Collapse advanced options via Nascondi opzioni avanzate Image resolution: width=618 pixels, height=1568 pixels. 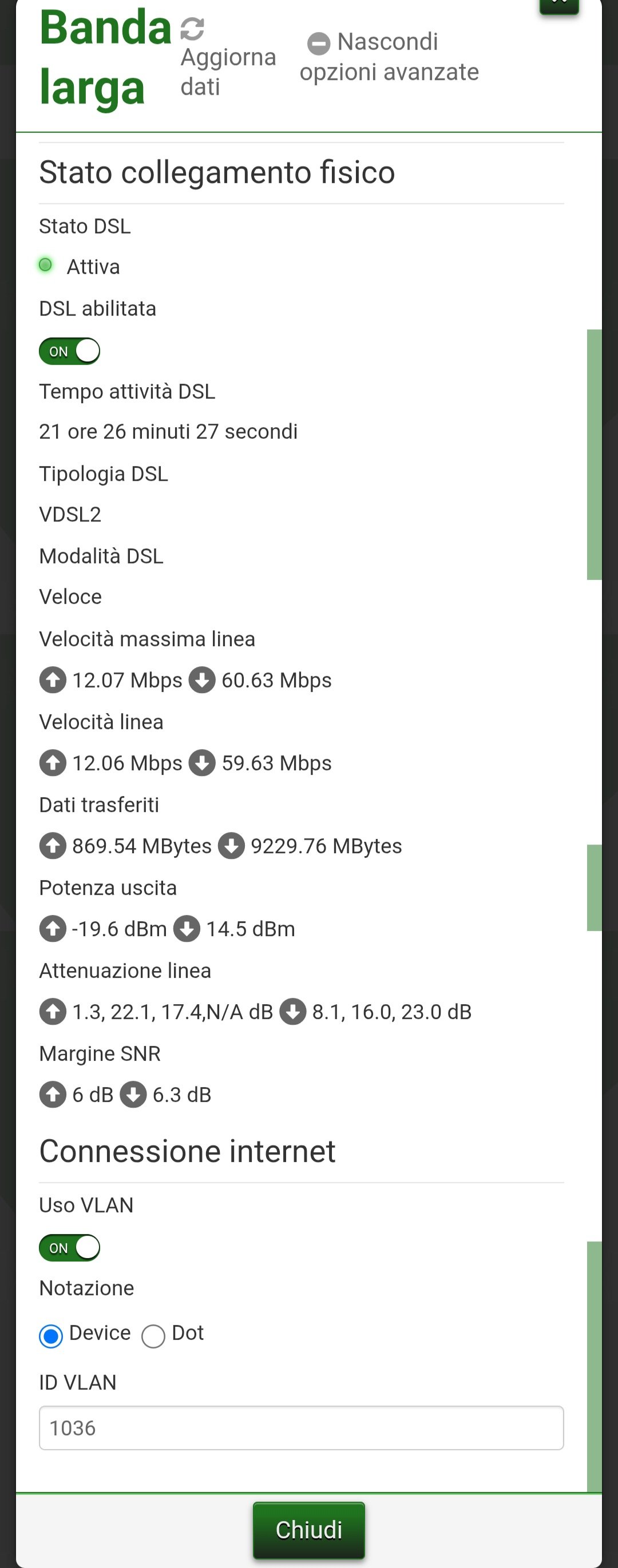coord(390,57)
